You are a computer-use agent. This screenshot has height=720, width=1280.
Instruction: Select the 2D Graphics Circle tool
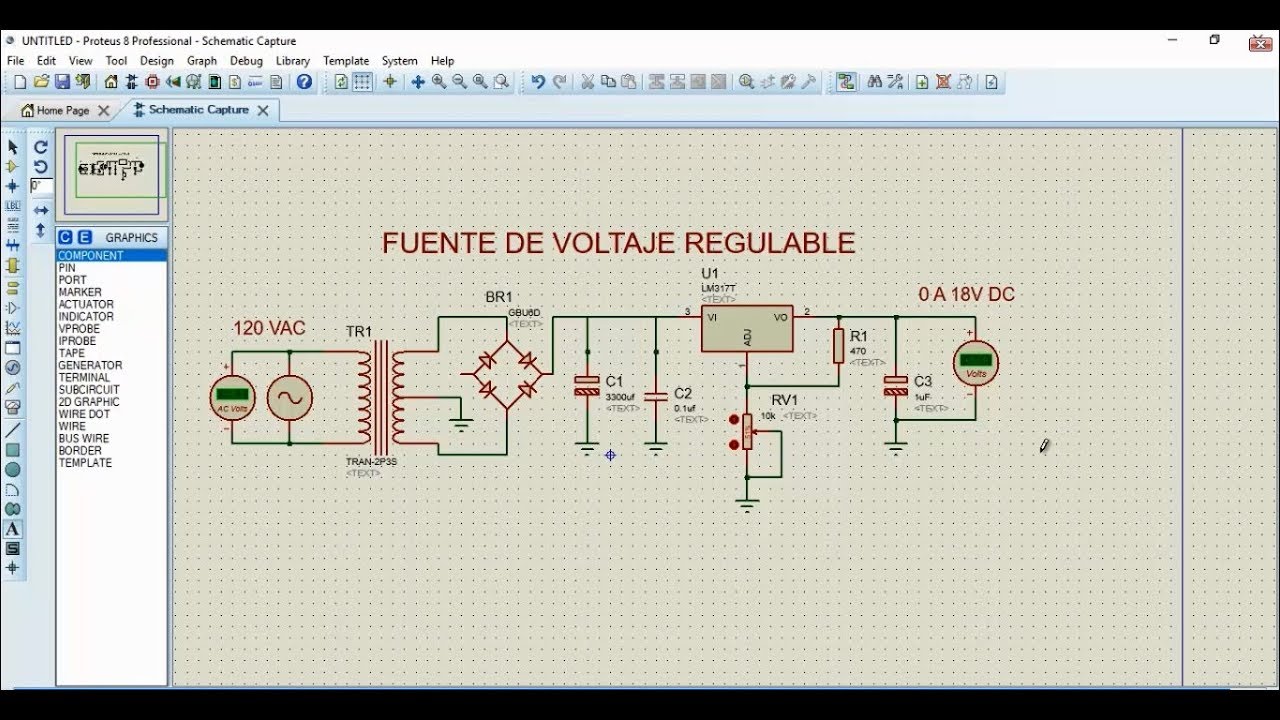pyautogui.click(x=12, y=469)
